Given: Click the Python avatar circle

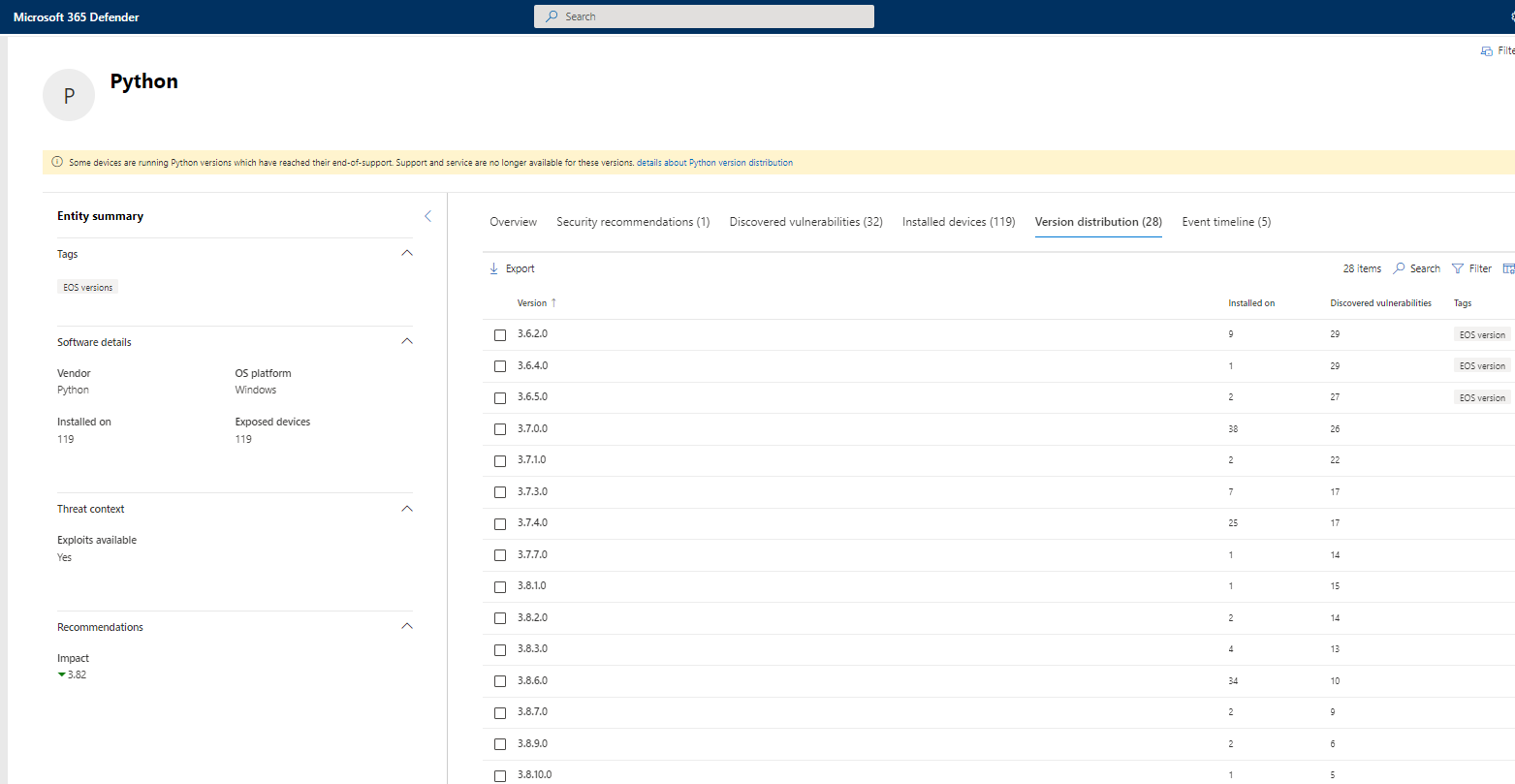Looking at the screenshot, I should coord(69,95).
